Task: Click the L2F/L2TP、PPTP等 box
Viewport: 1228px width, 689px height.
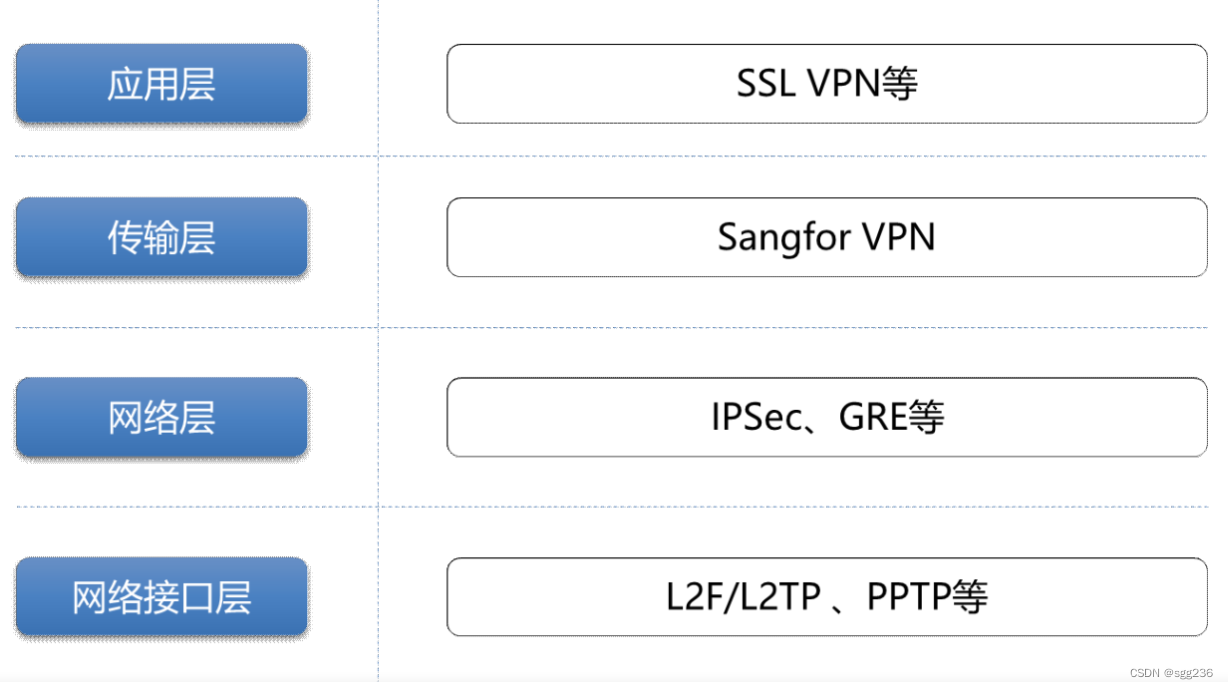Action: pos(827,597)
